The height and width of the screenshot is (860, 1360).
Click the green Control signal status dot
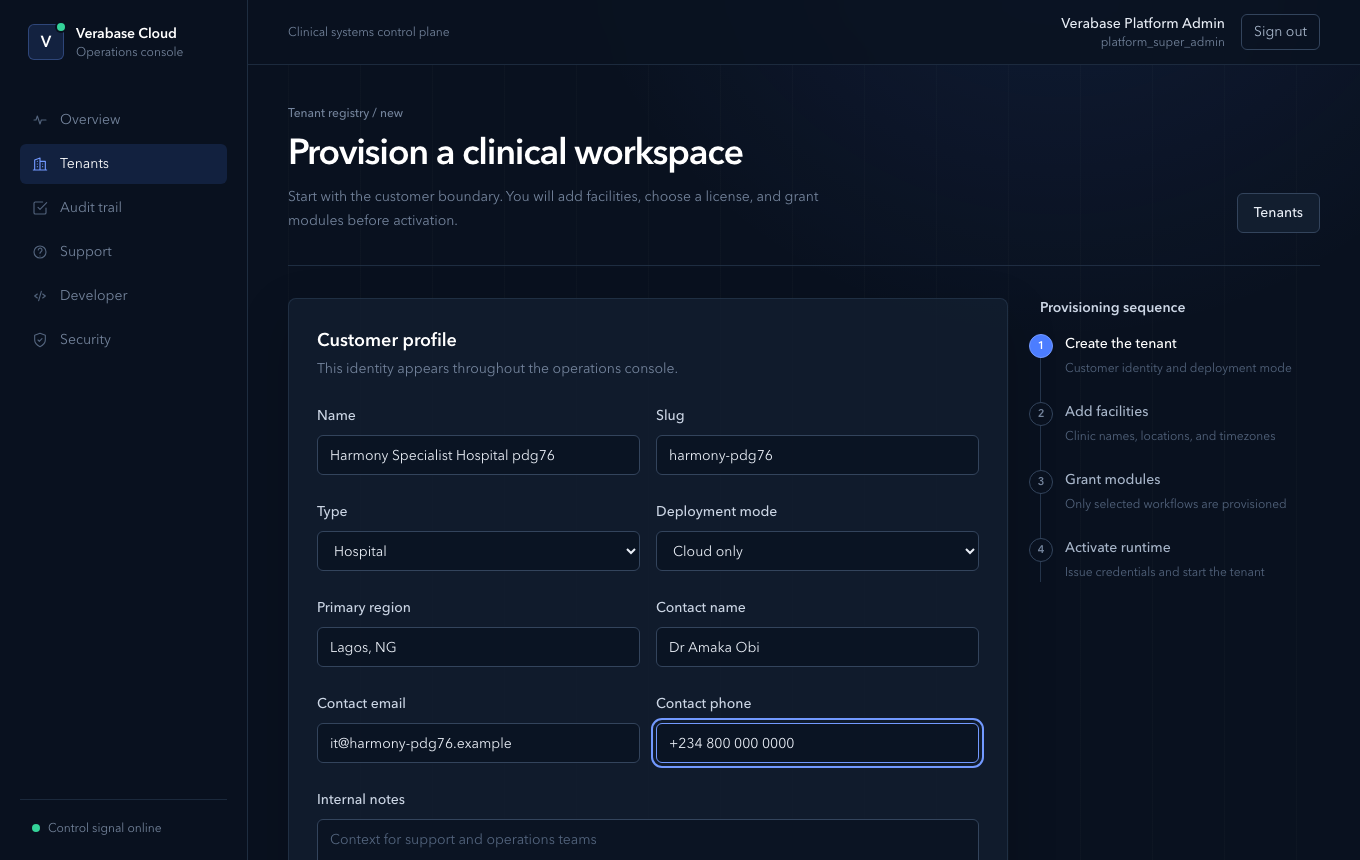[36, 828]
